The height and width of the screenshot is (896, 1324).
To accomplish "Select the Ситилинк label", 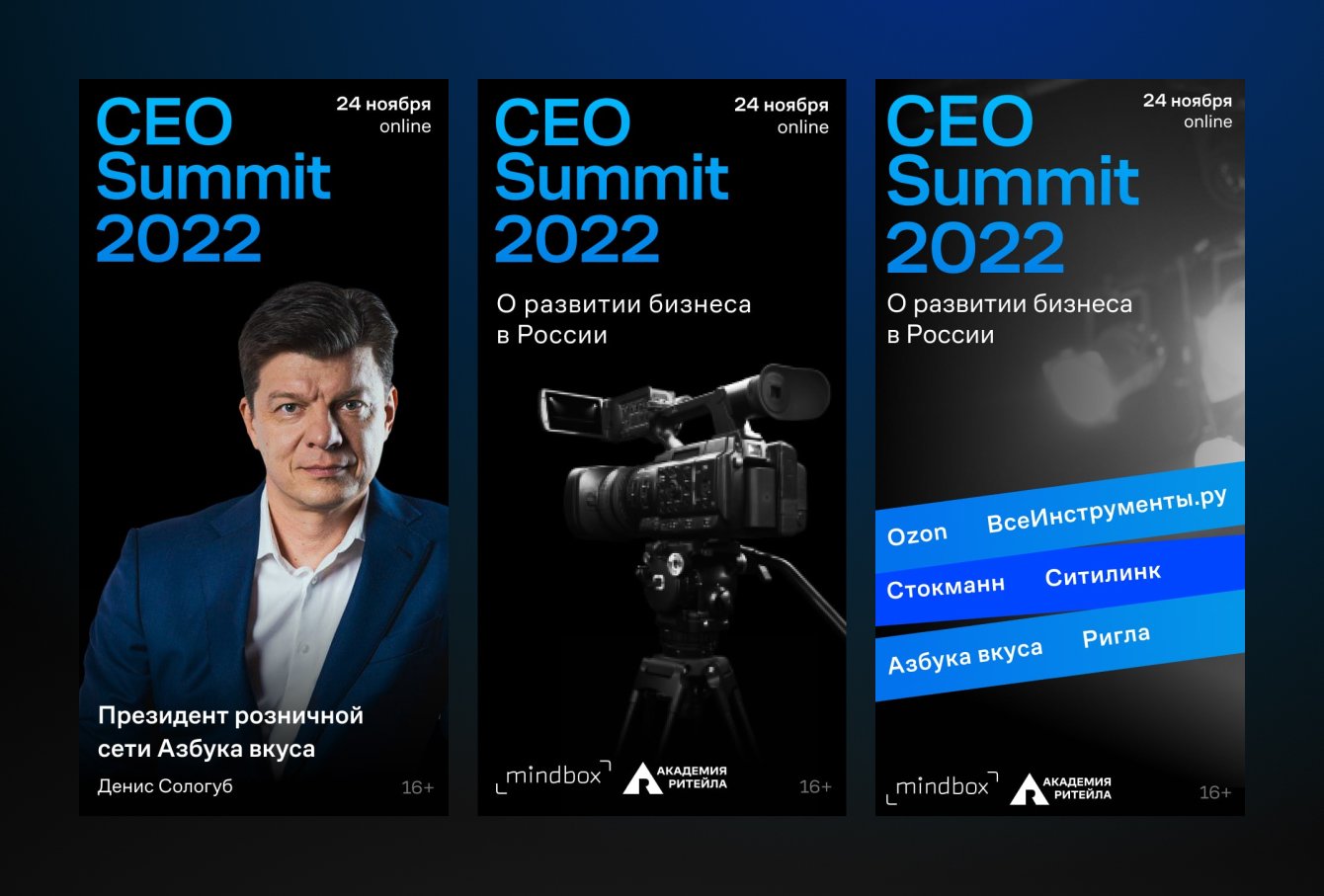I will point(1103,575).
